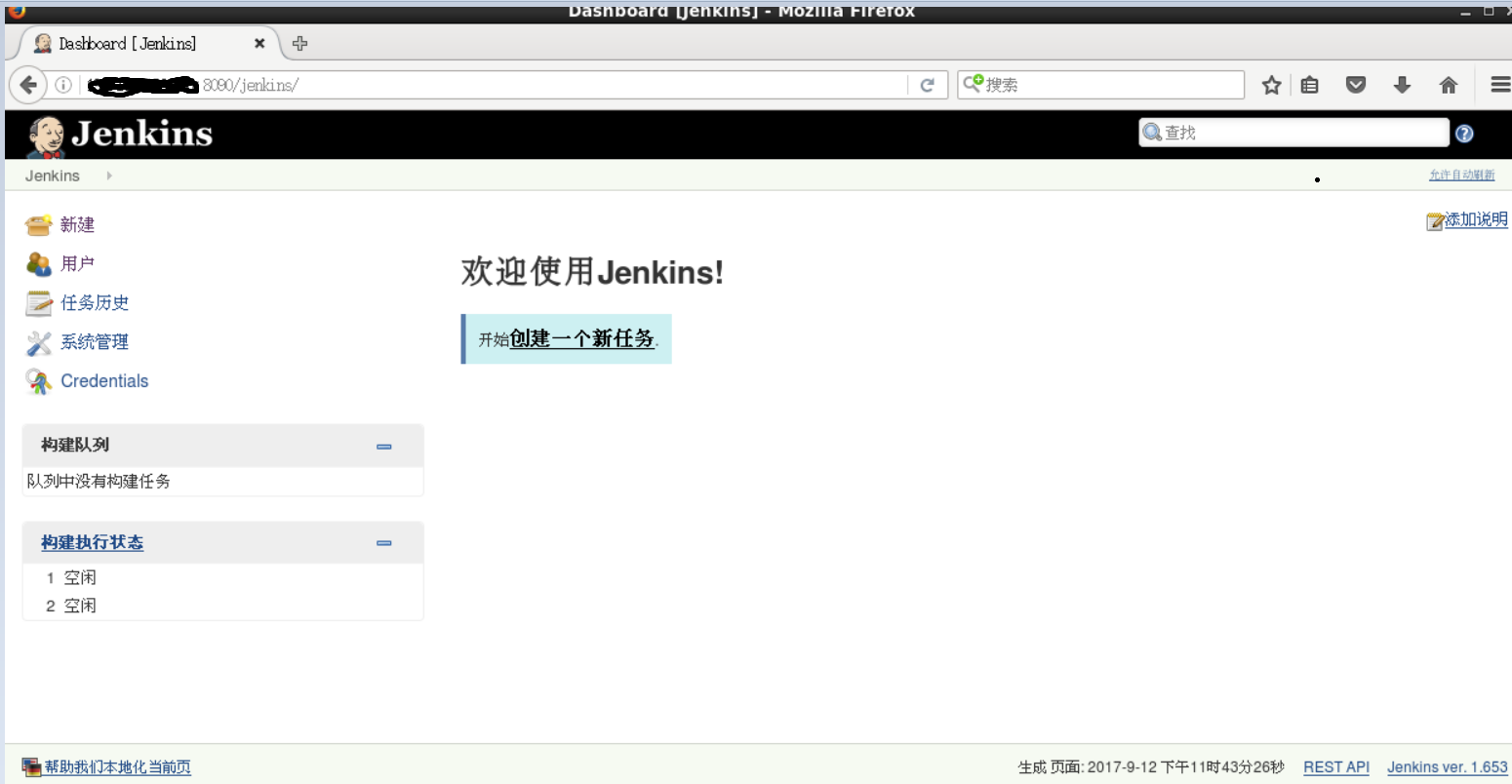Click the 任务历史 notepad icon
The image size is (1512, 784).
[x=39, y=303]
